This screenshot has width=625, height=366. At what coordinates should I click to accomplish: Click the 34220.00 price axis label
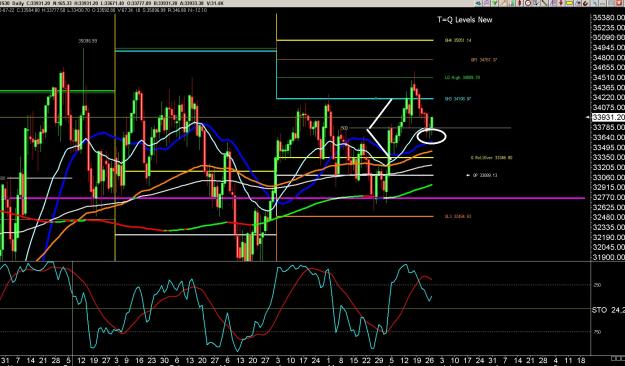click(x=609, y=97)
